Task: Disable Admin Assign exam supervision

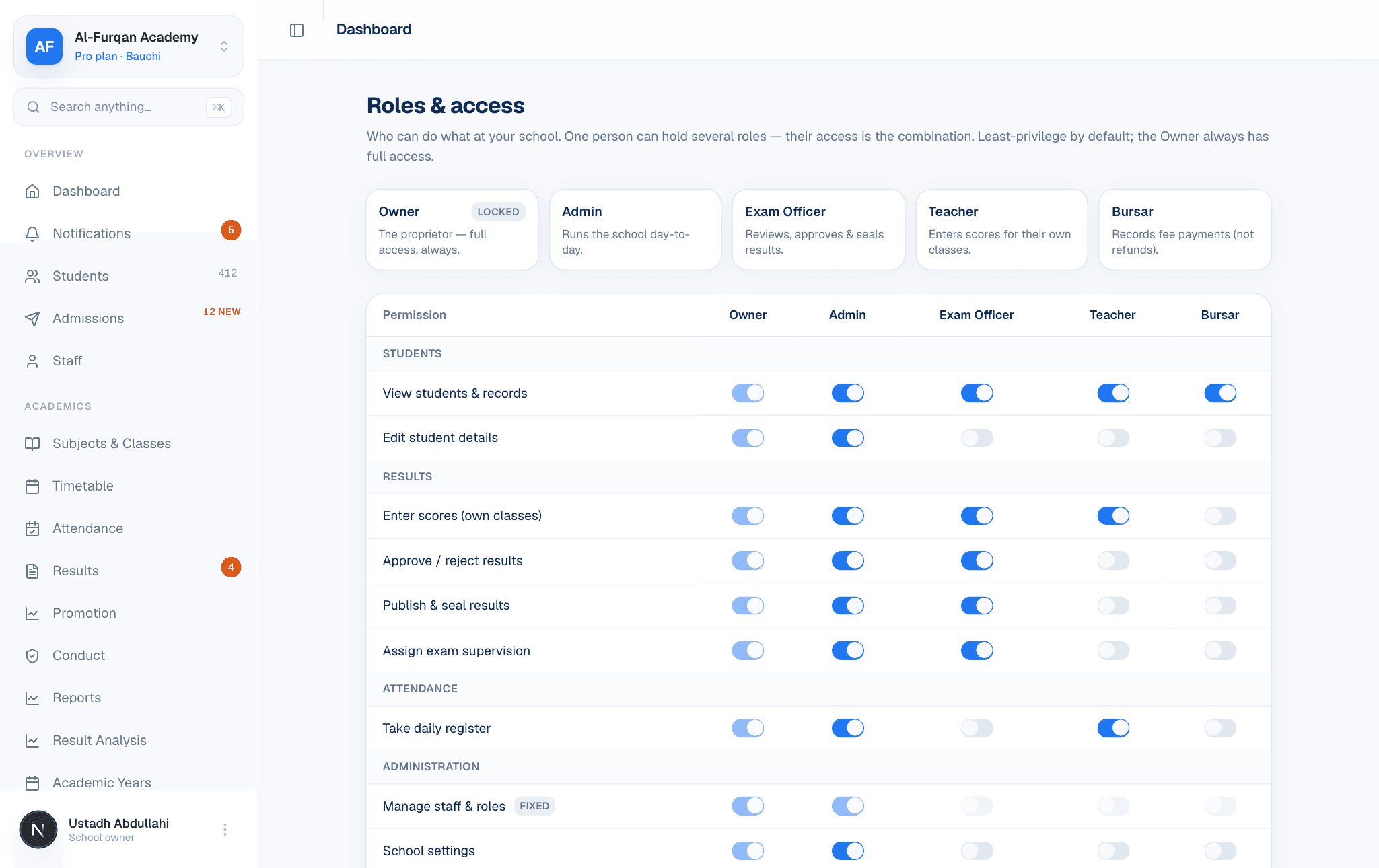Action: pos(847,651)
